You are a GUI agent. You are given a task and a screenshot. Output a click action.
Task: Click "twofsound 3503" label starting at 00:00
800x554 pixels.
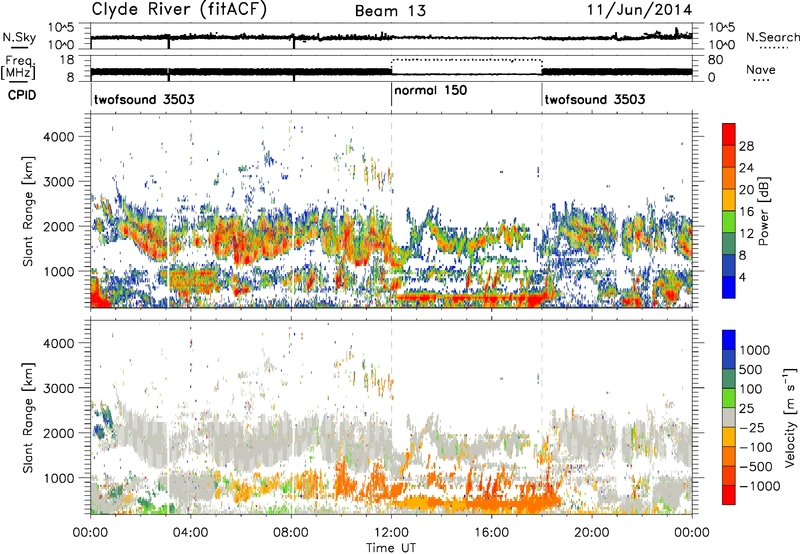144,99
